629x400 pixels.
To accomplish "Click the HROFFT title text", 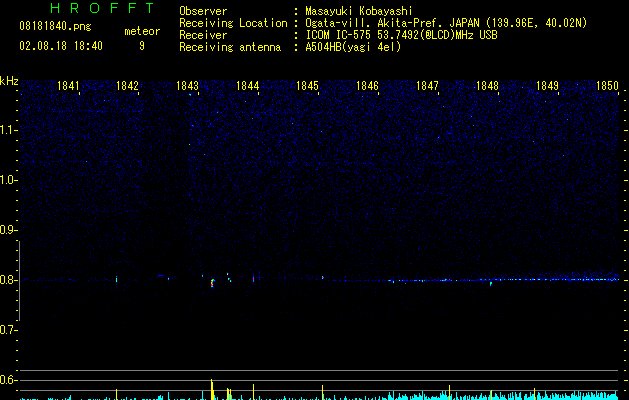I will tap(102, 8).
